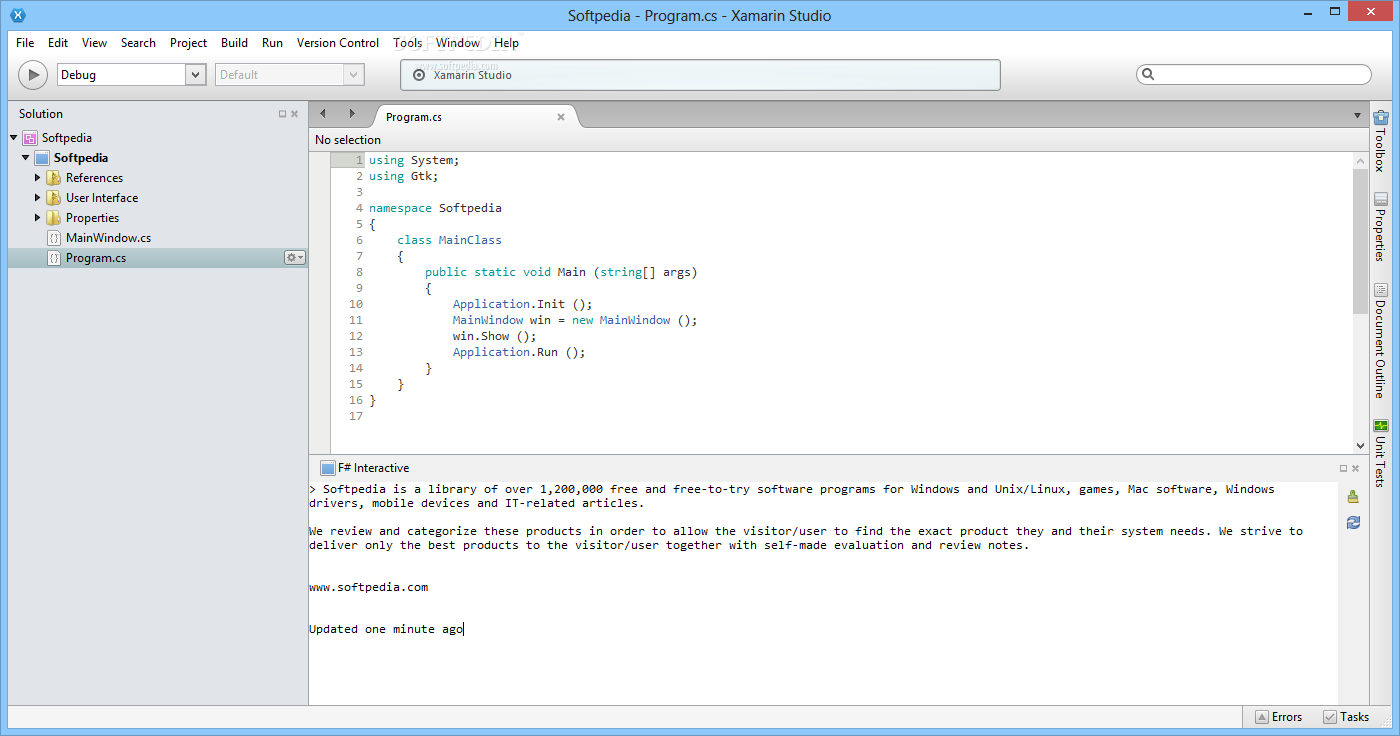Image resolution: width=1400 pixels, height=736 pixels.
Task: Auto-hide the F# Interactive pad
Action: [x=1344, y=468]
